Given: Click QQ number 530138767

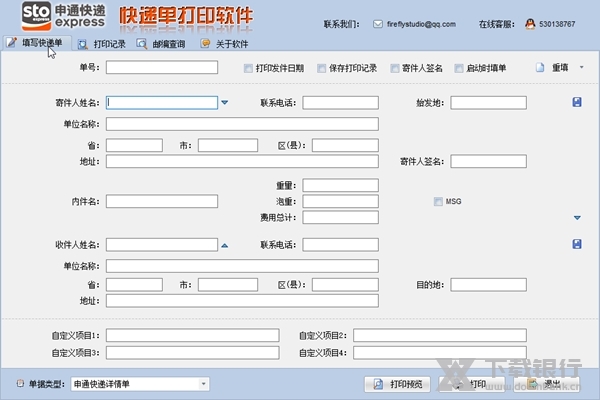Looking at the screenshot, I should click(x=557, y=24).
